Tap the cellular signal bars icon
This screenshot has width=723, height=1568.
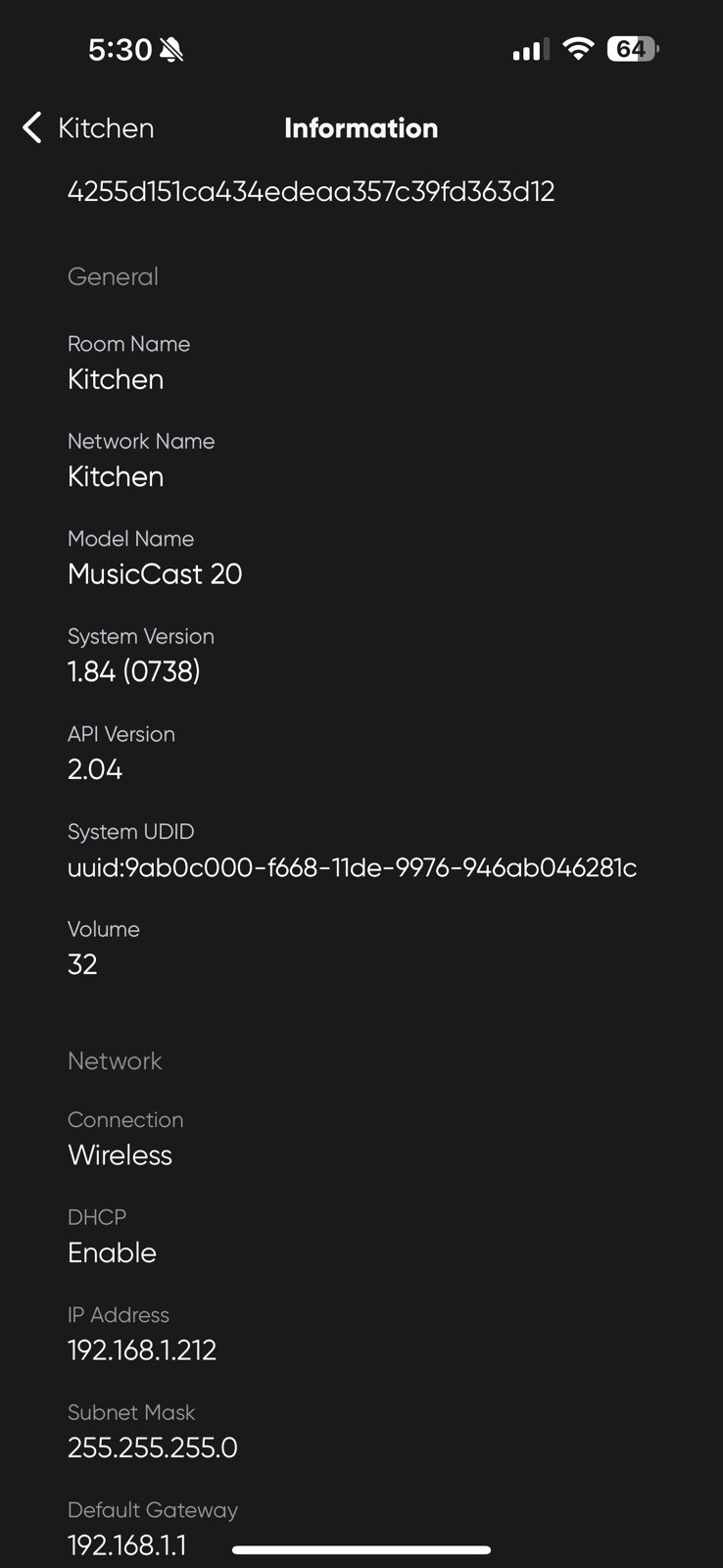(531, 49)
